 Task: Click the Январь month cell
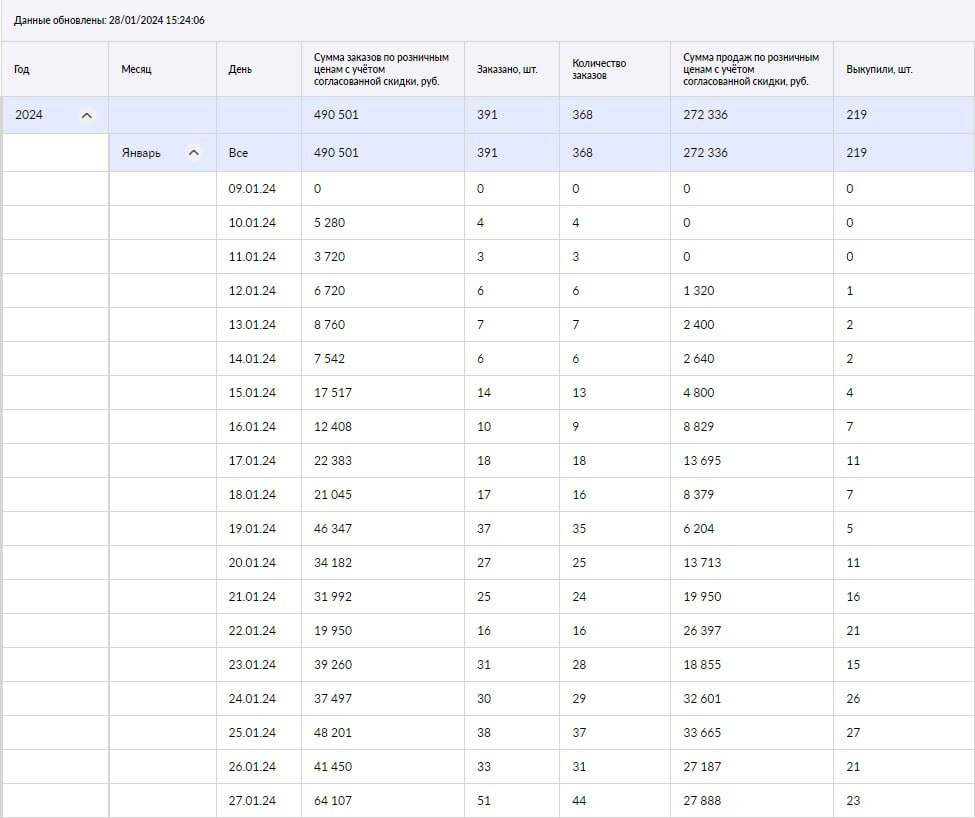[x=162, y=152]
